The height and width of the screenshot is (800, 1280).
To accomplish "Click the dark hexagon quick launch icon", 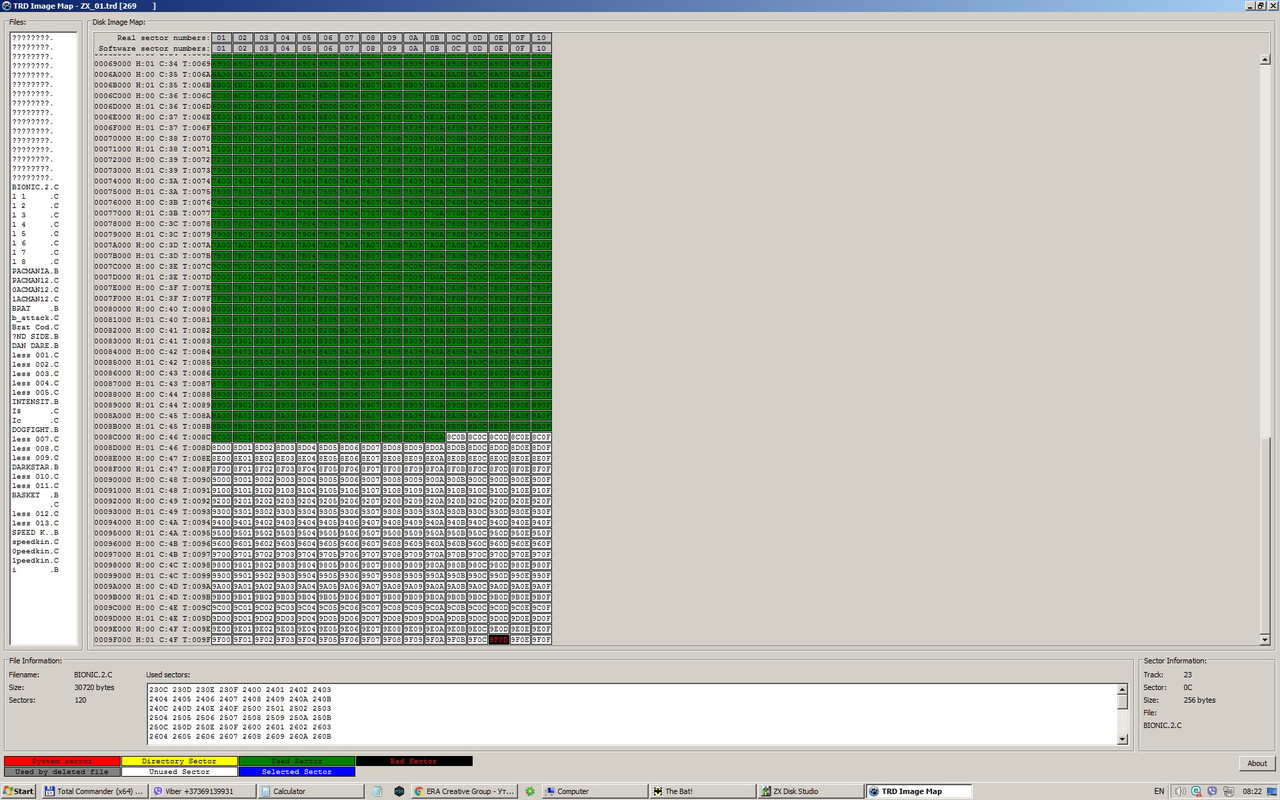I will (x=399, y=791).
